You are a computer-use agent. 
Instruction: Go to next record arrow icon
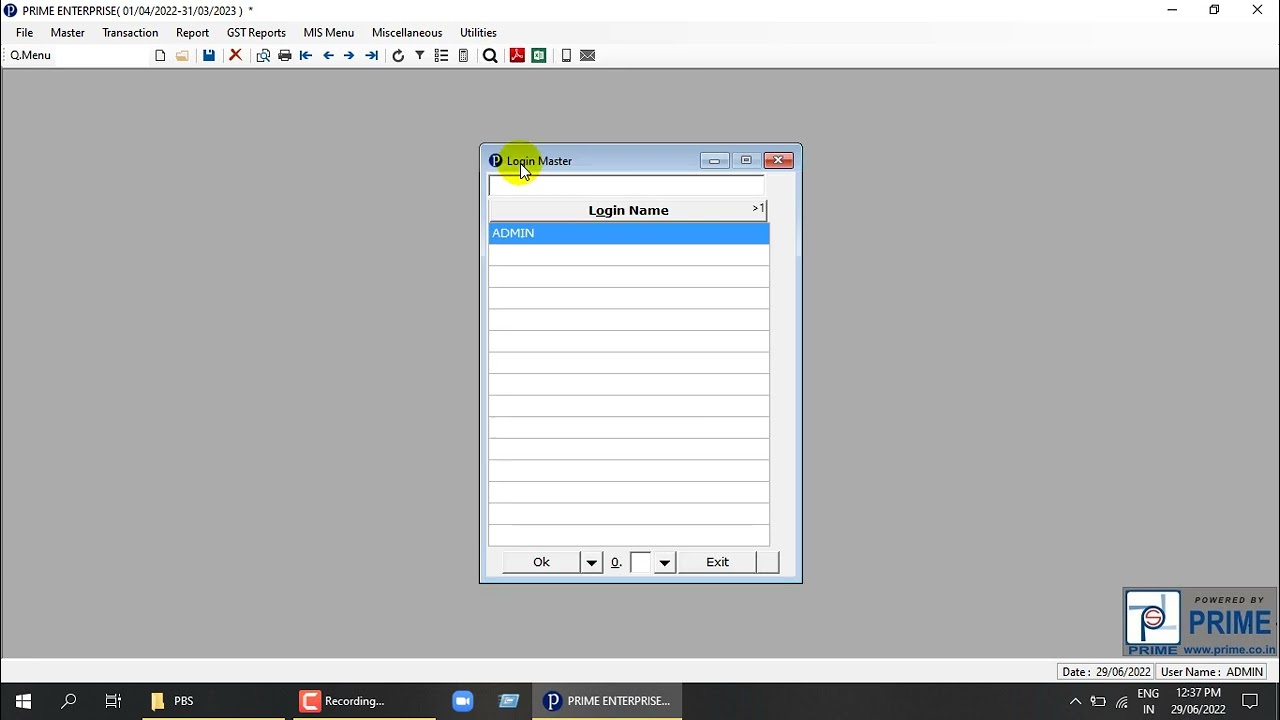(x=349, y=56)
